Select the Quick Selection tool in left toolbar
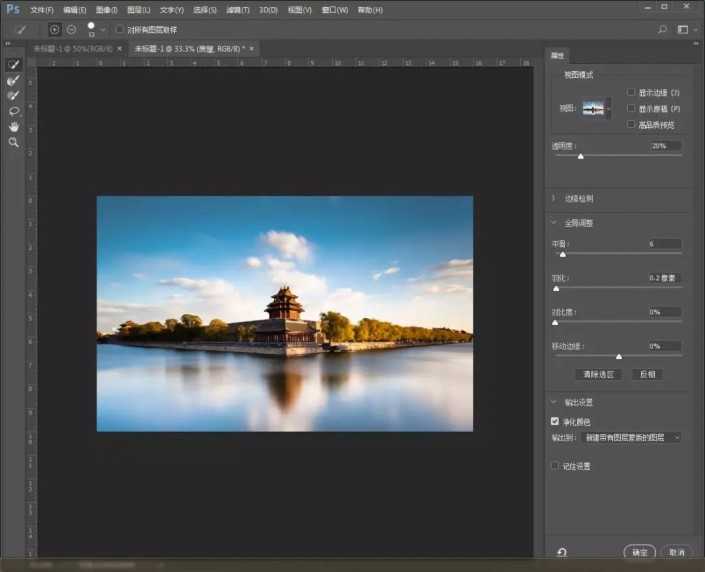 14,64
